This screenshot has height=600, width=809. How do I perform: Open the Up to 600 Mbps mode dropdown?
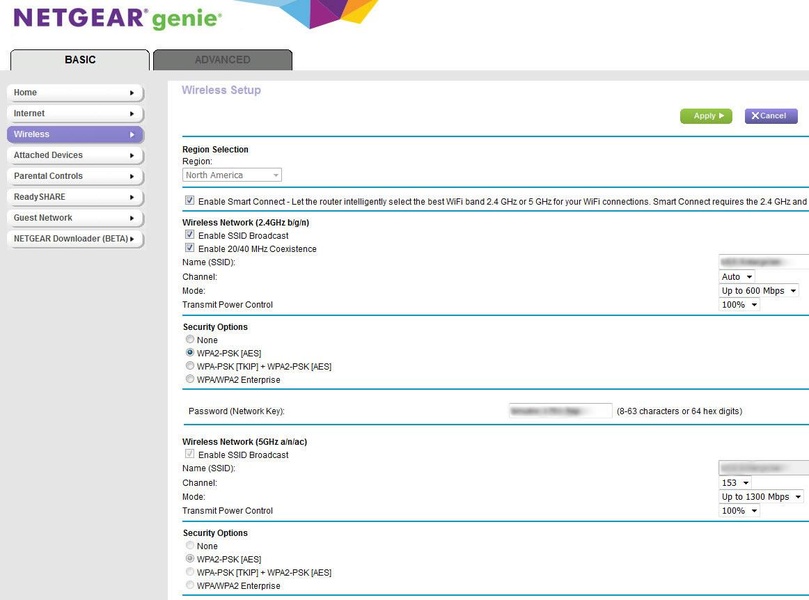(x=758, y=291)
